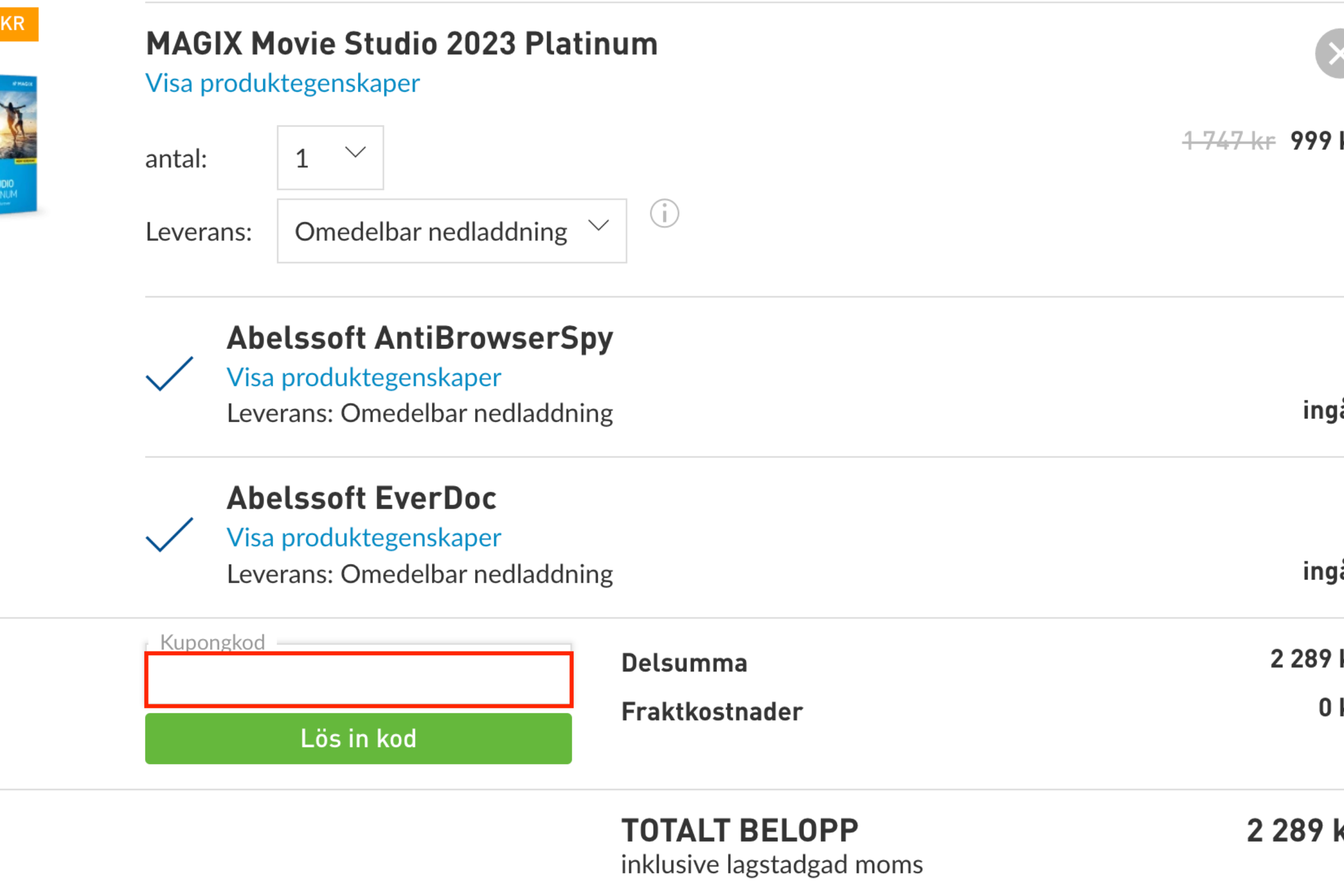Screen dimensions: 1344x896
Task: Open the antal quantity dropdown
Action: (x=330, y=158)
